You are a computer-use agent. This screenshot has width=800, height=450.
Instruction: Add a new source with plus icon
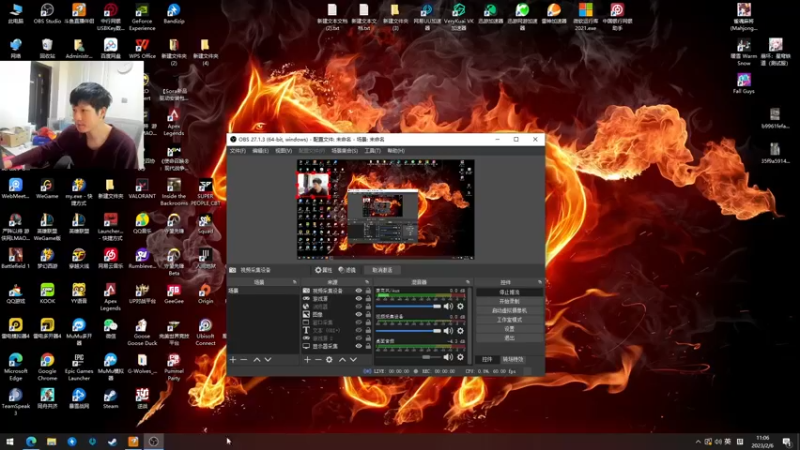click(308, 360)
